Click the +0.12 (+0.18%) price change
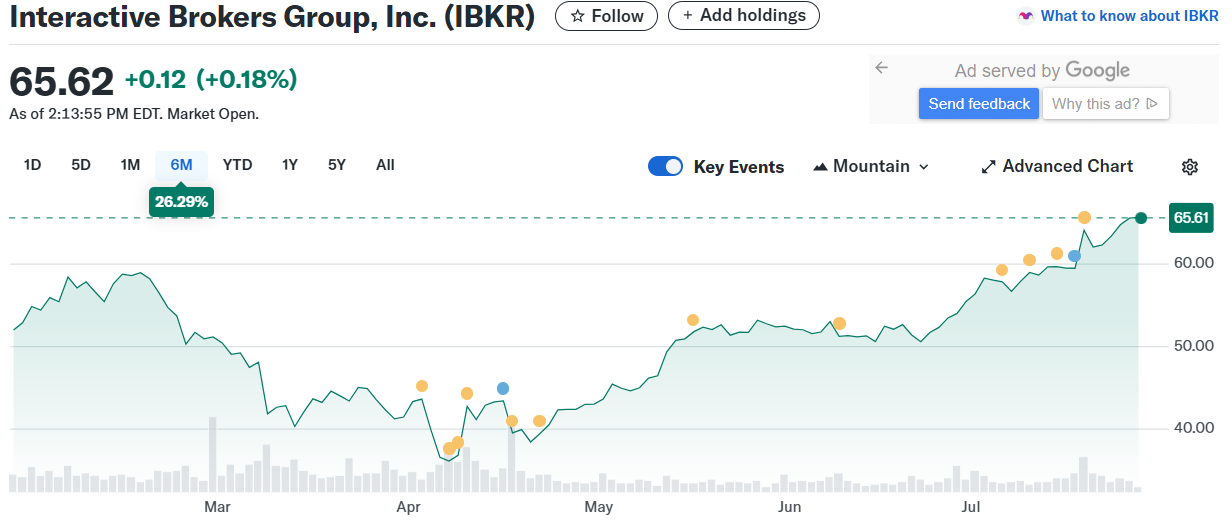1232x522 pixels. [x=211, y=79]
